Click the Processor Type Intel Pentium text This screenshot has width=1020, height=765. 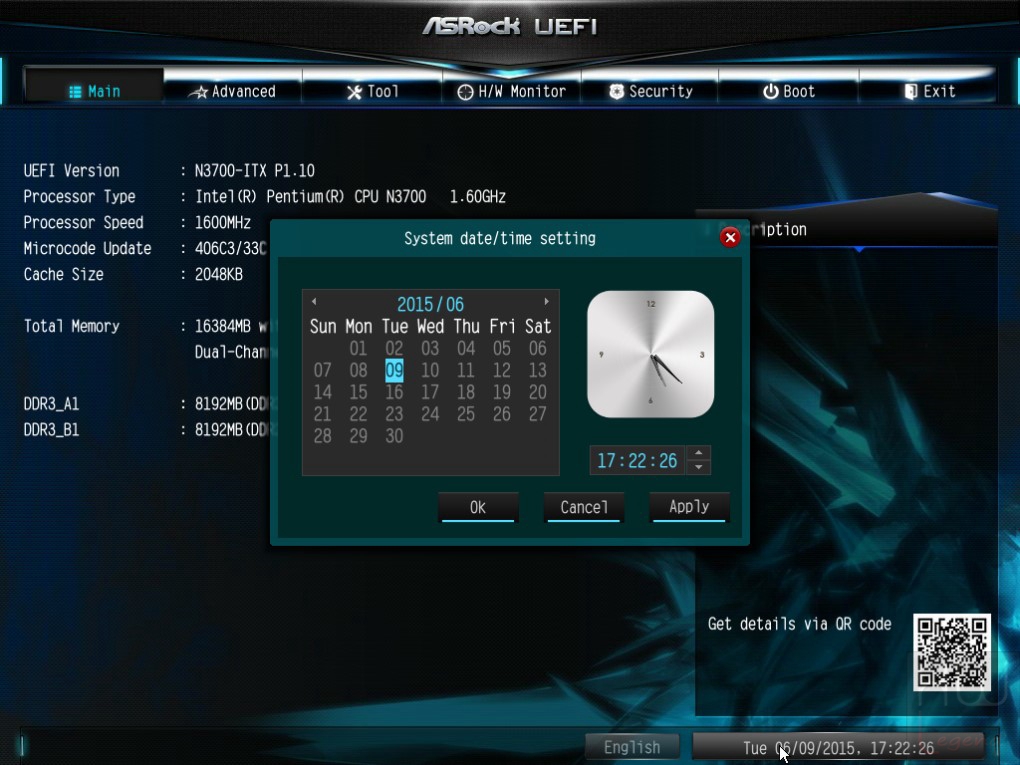coord(351,196)
